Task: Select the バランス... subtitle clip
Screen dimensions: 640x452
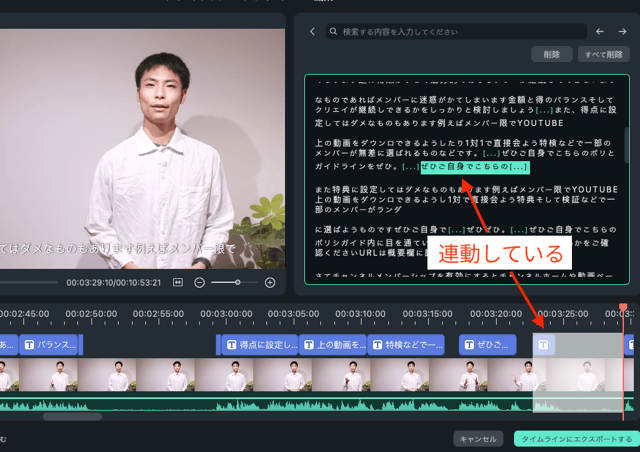Action: (x=49, y=345)
